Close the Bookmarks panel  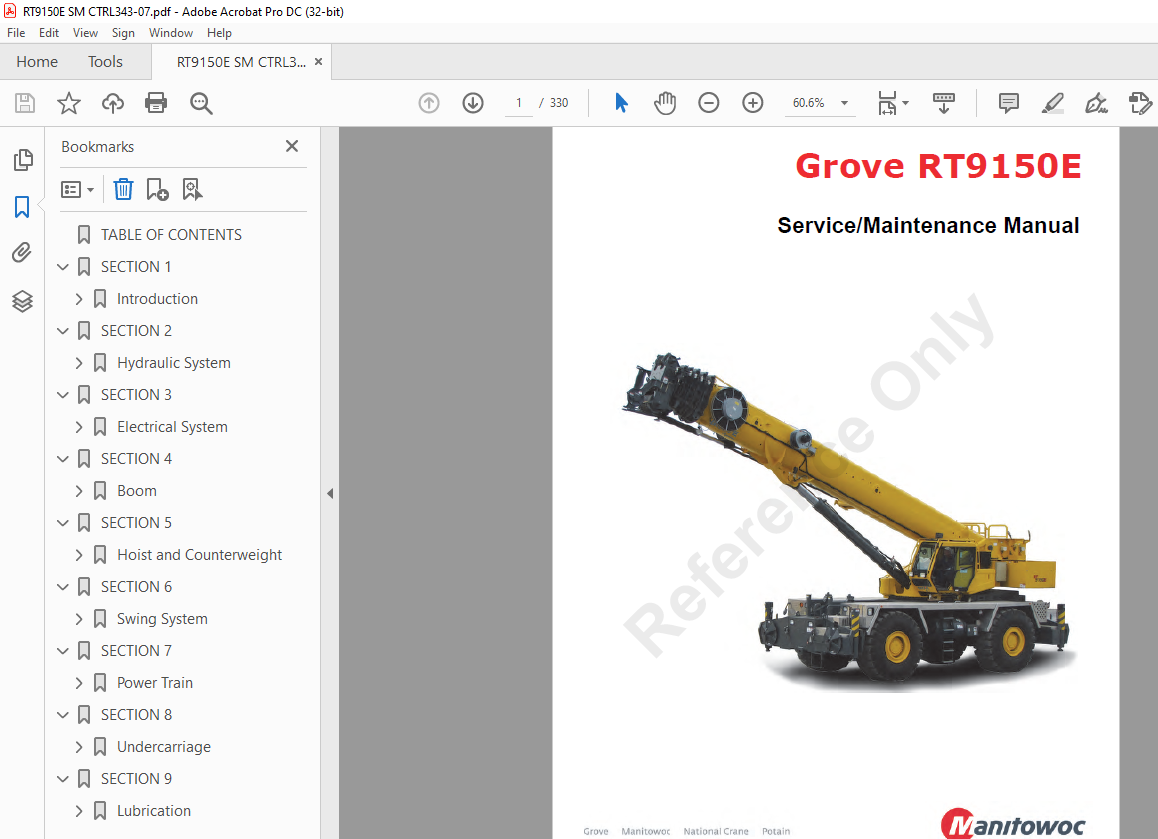(292, 146)
